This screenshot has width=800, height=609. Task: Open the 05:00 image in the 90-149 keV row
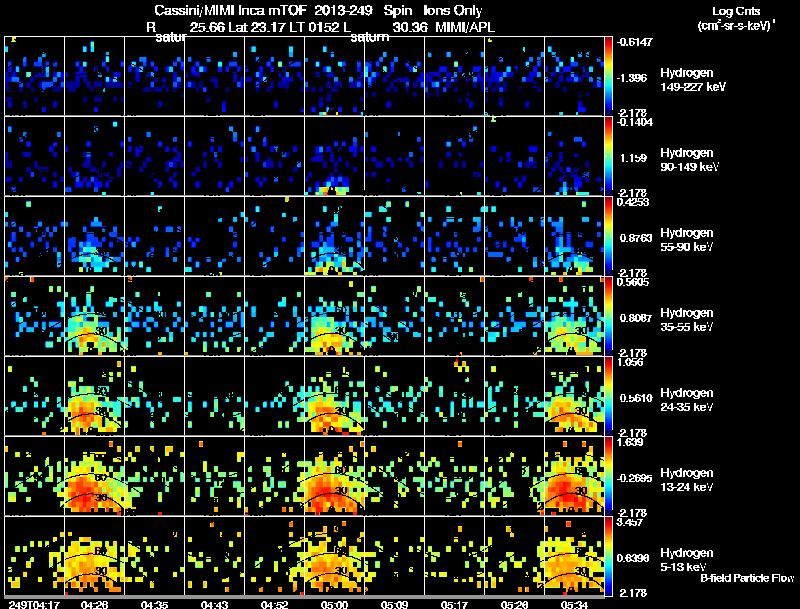click(334, 156)
